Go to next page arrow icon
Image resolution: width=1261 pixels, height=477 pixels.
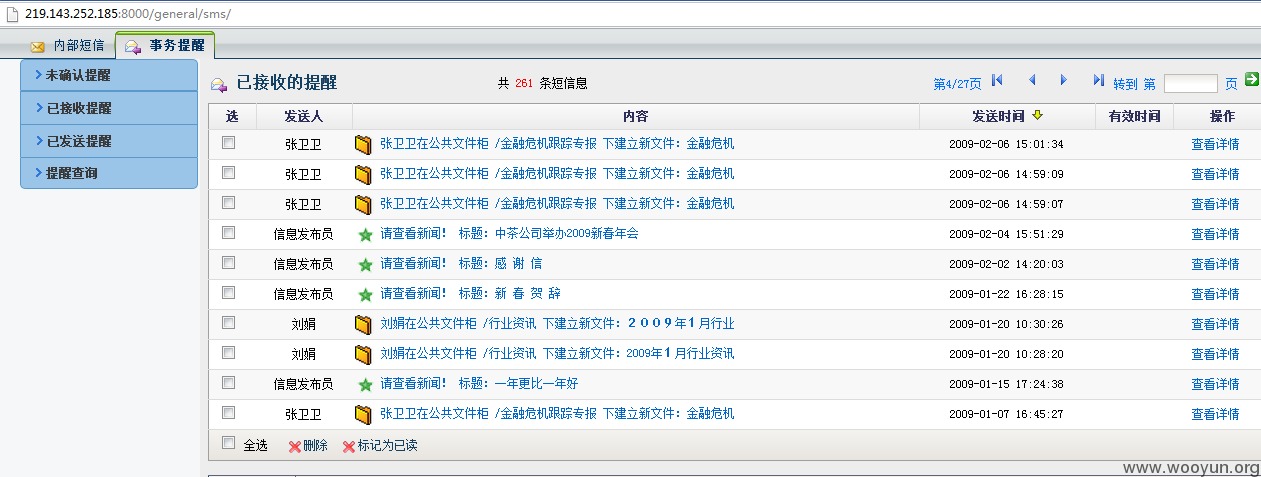coord(1064,80)
